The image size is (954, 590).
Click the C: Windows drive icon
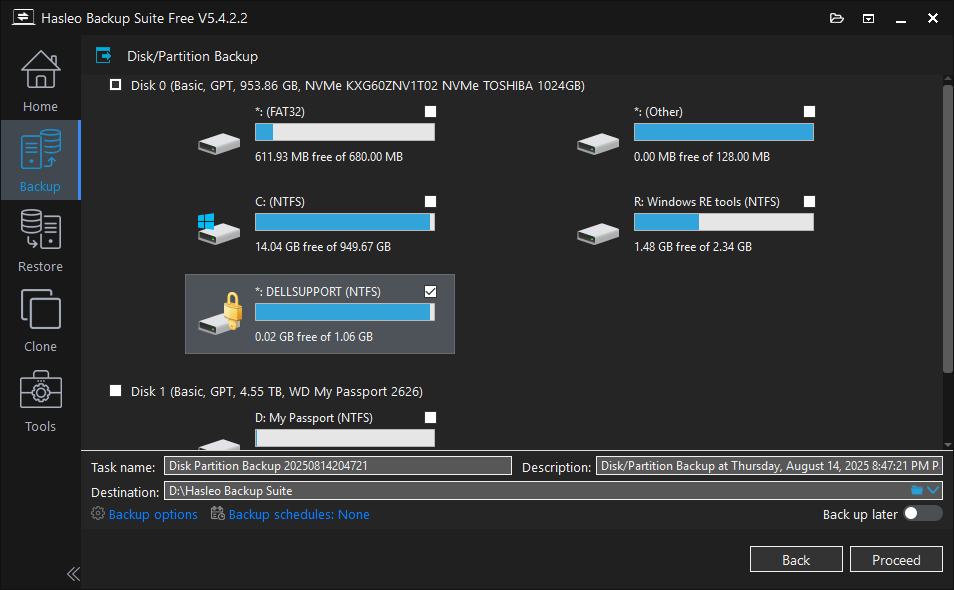(x=219, y=229)
